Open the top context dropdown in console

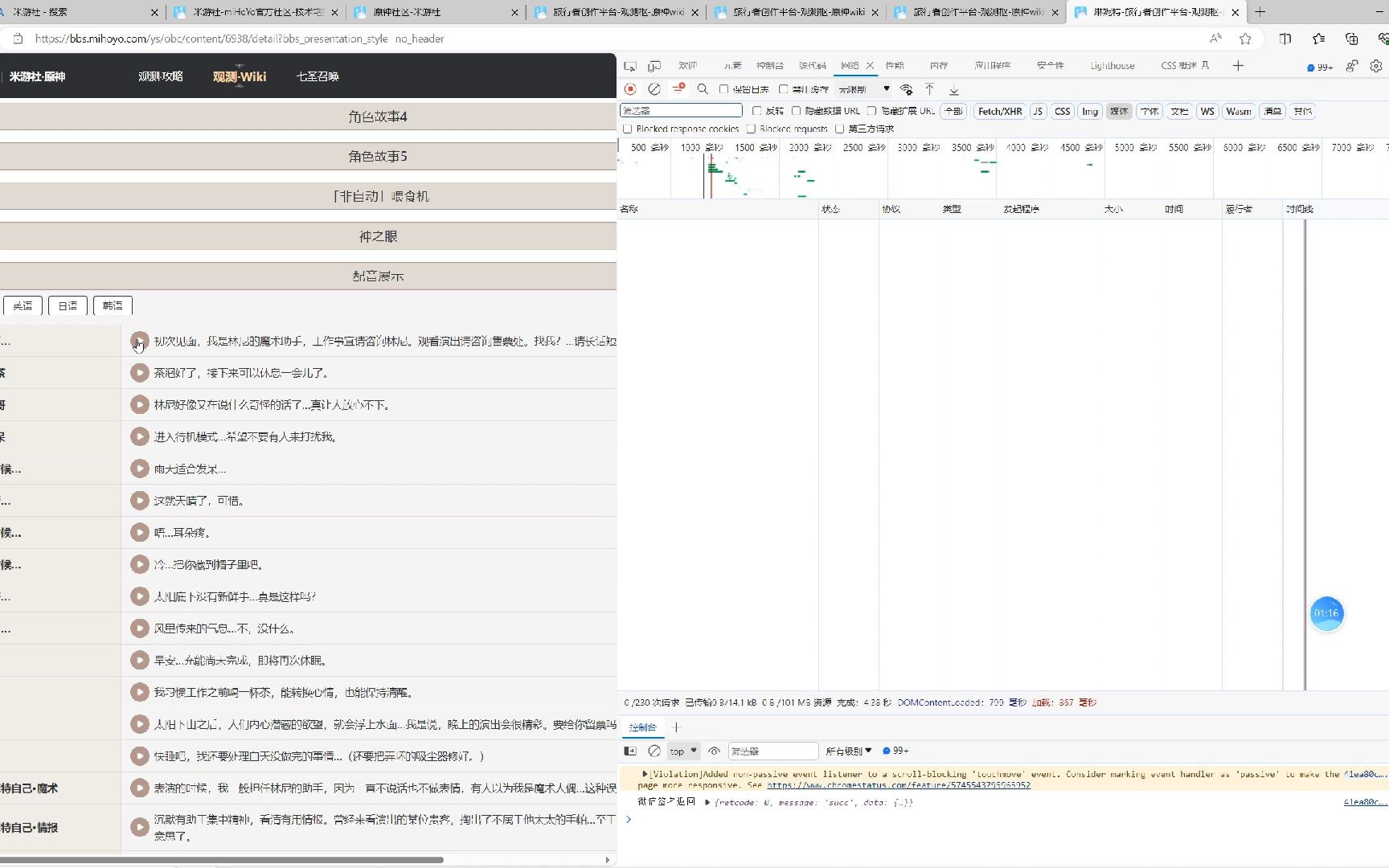(683, 751)
